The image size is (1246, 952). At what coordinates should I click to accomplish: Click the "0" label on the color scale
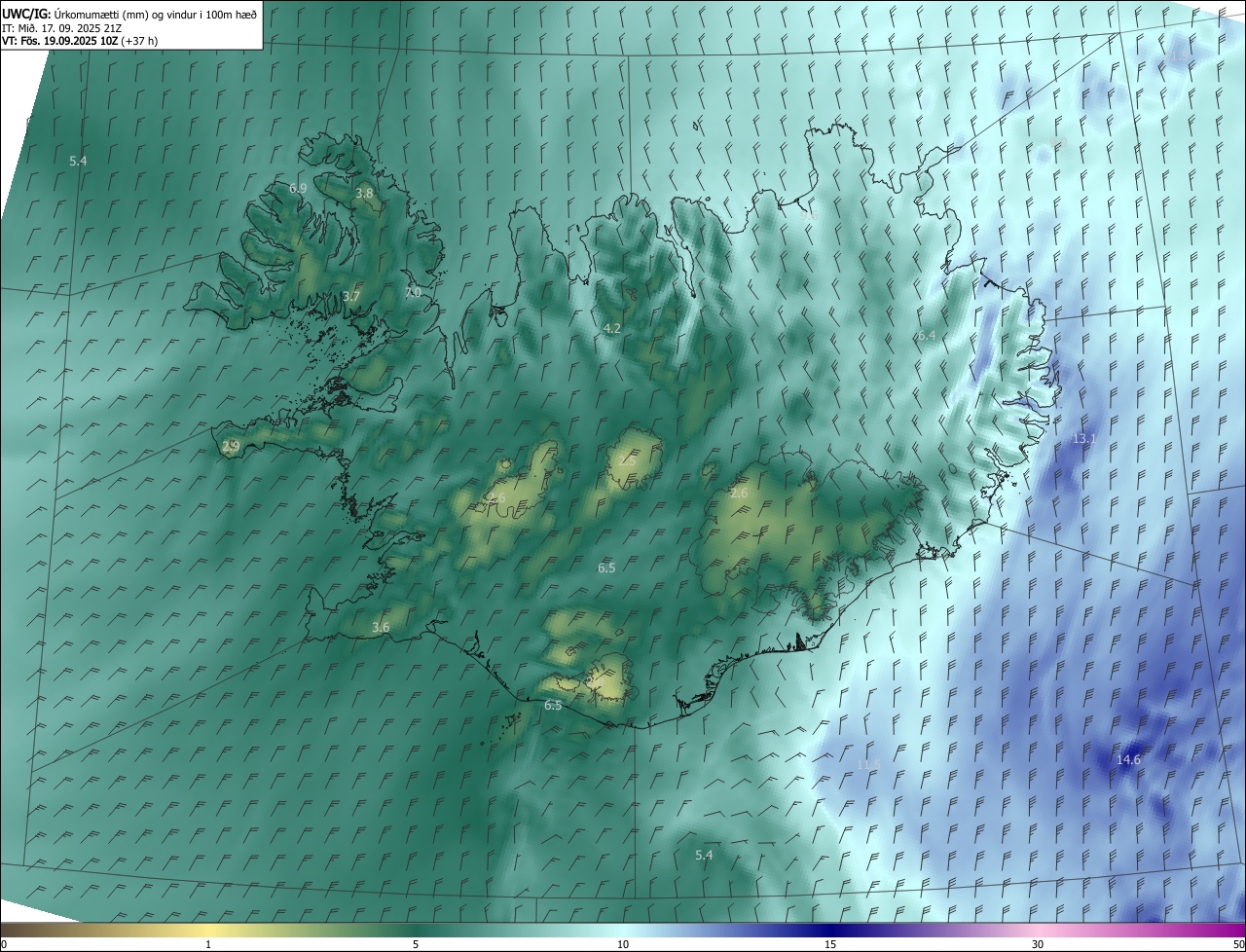coord(4,944)
